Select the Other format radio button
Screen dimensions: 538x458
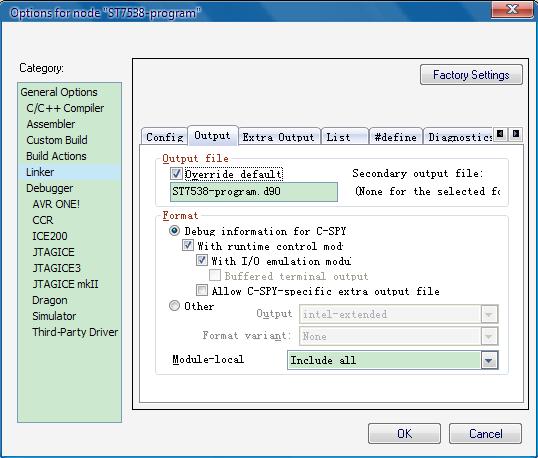click(x=174, y=306)
